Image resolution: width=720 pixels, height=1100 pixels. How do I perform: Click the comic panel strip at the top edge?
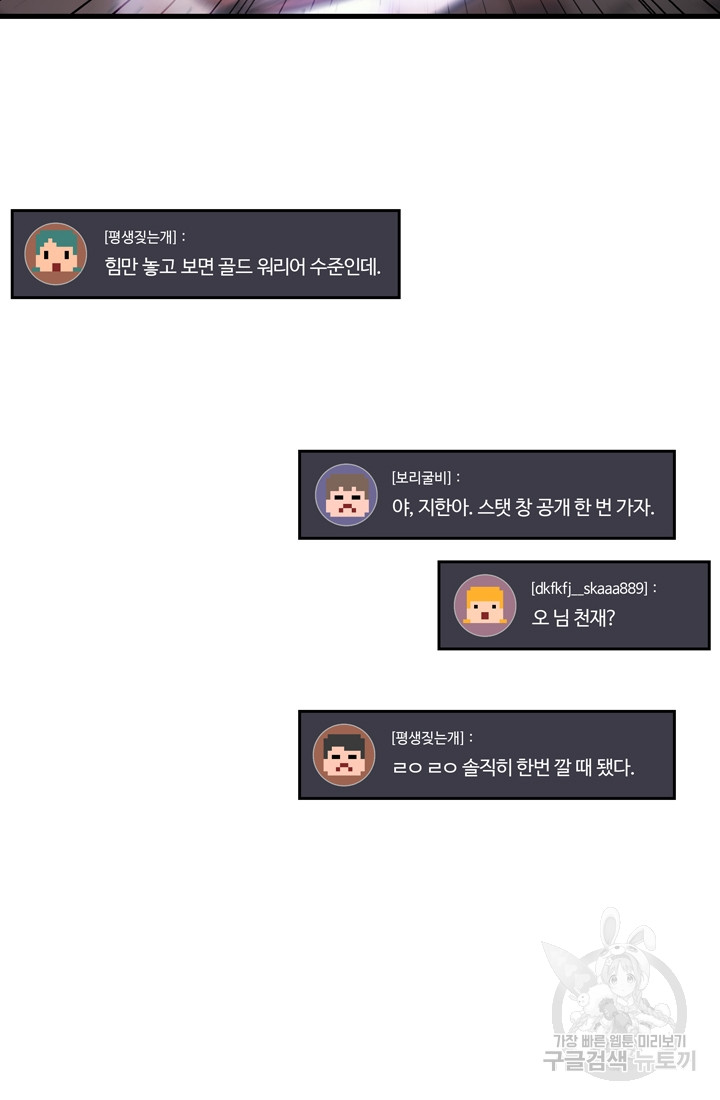coord(360,8)
